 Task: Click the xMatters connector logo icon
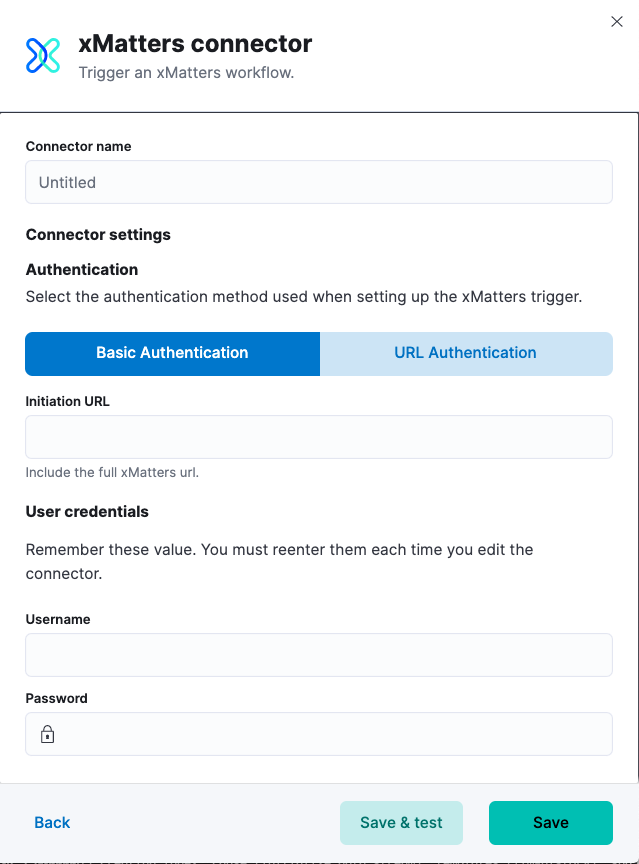(x=42, y=55)
